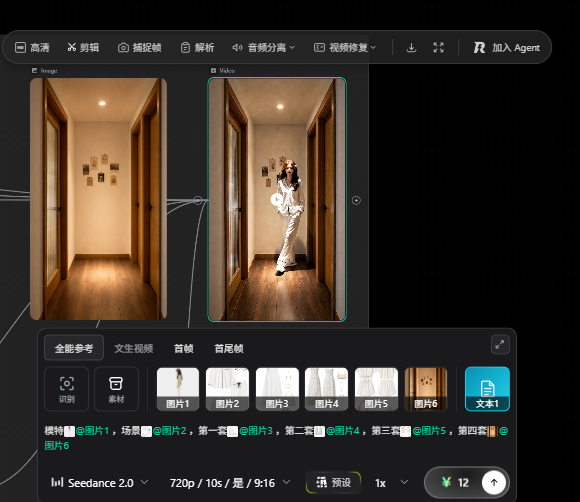Click the 加入 Agent button
The width and height of the screenshot is (580, 502).
coord(507,47)
